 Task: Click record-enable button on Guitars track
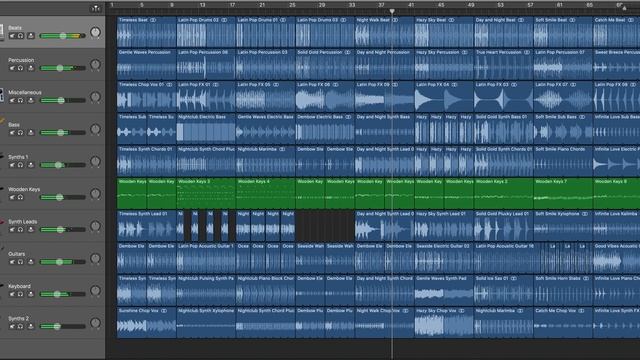click(31, 262)
